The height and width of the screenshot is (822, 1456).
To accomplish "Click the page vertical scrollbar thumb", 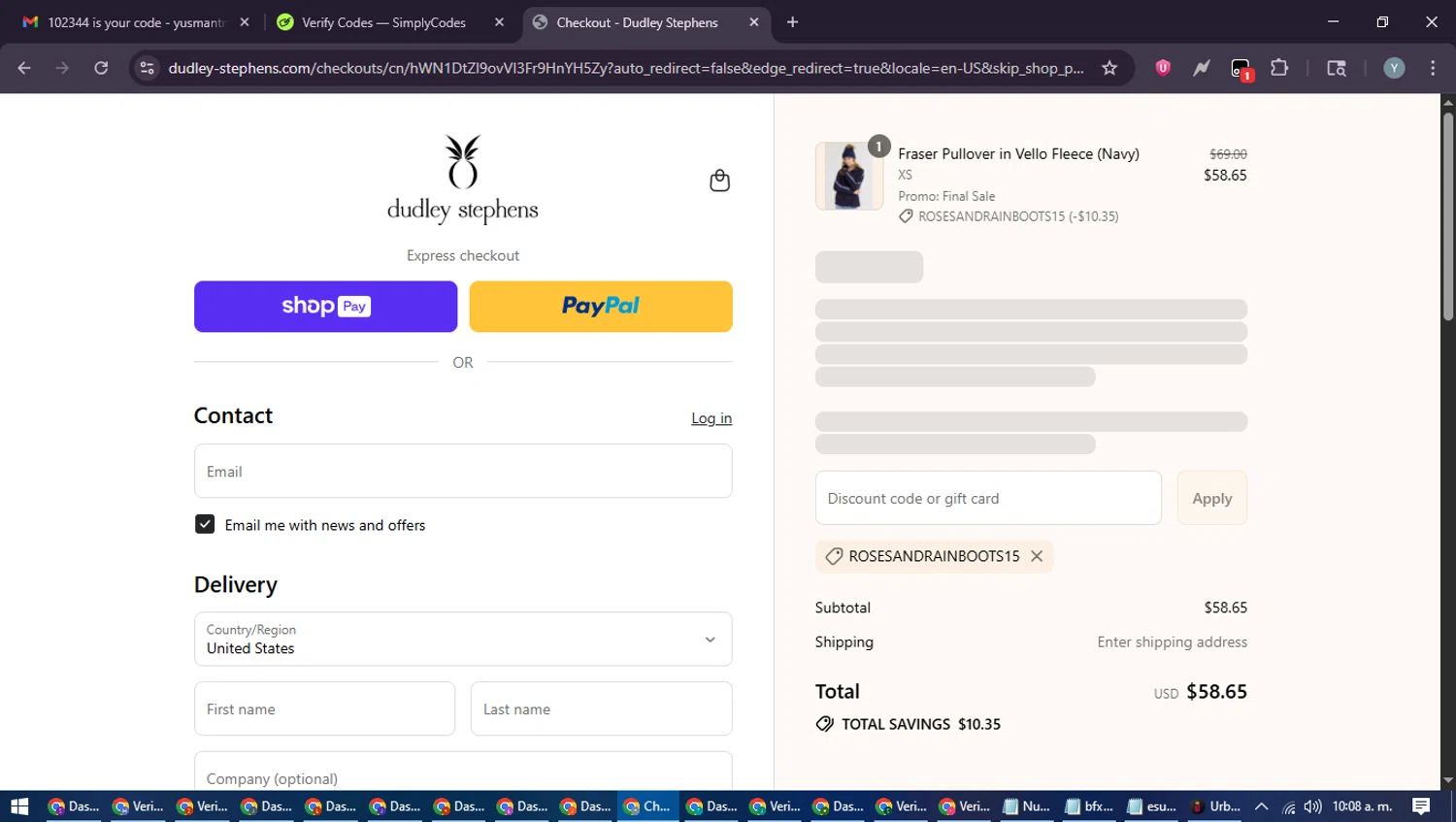I will point(1447,215).
